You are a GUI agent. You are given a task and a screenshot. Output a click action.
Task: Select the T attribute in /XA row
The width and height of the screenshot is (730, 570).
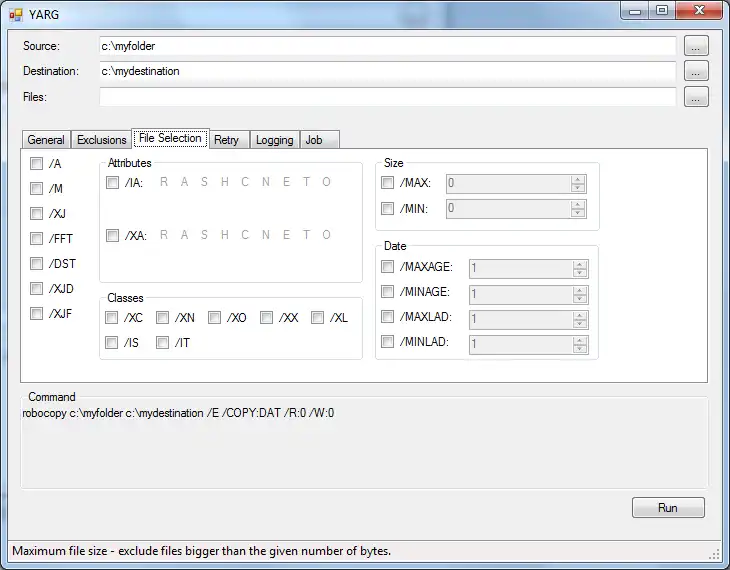point(306,235)
